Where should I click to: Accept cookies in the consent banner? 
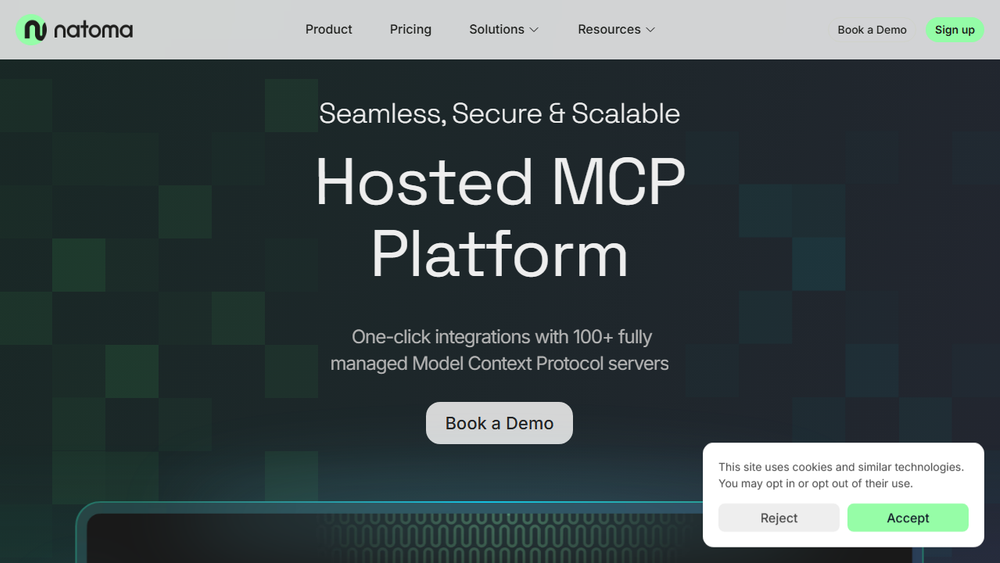point(908,518)
